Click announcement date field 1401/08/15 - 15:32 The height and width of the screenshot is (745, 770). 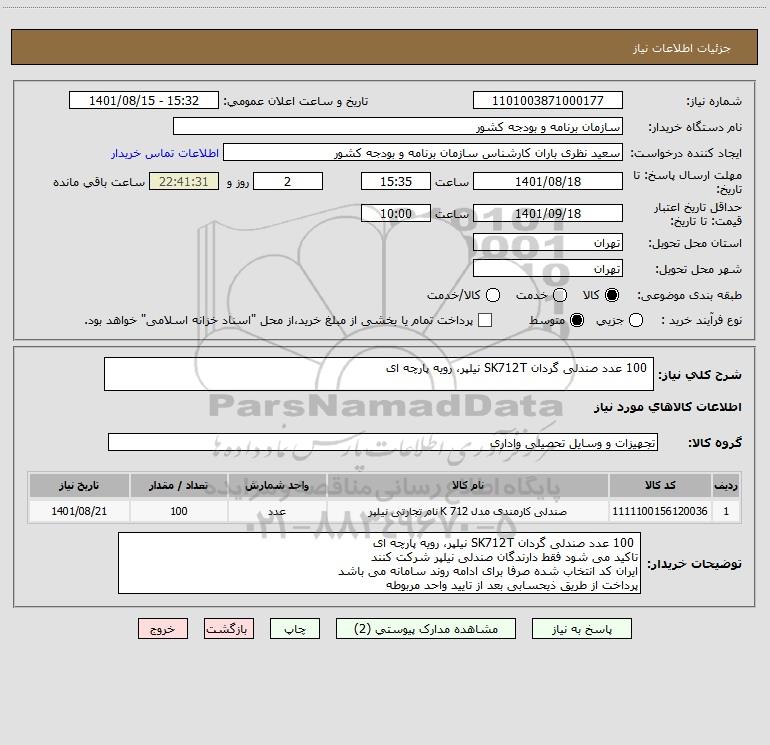[143, 100]
